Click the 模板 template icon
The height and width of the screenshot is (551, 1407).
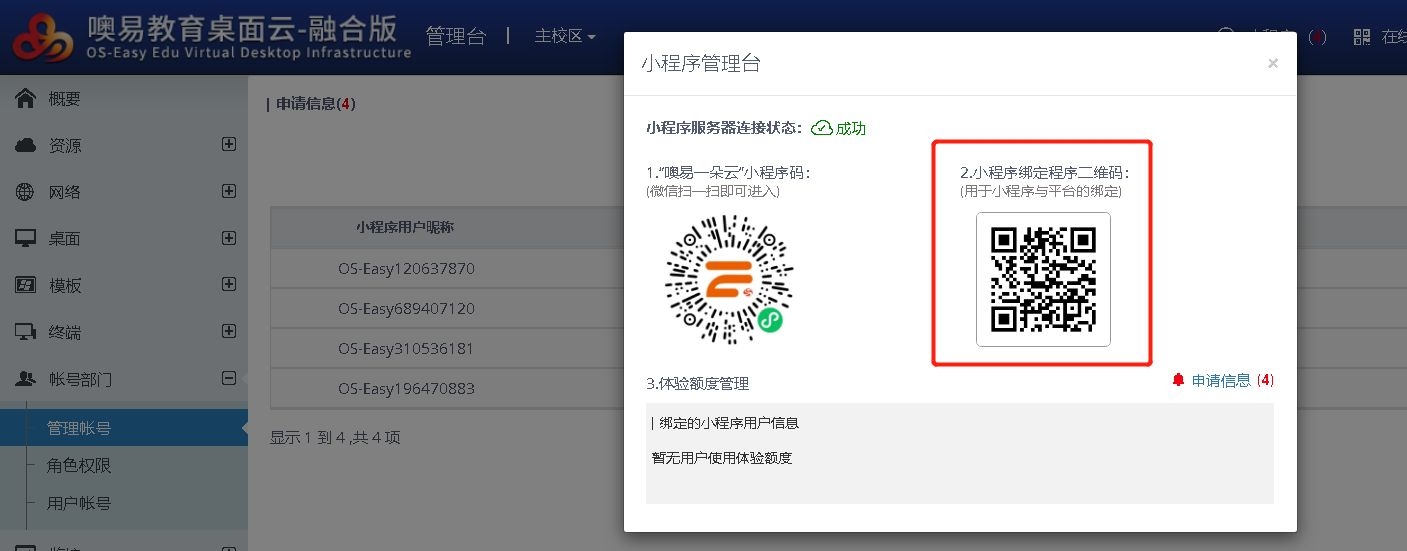click(x=26, y=285)
